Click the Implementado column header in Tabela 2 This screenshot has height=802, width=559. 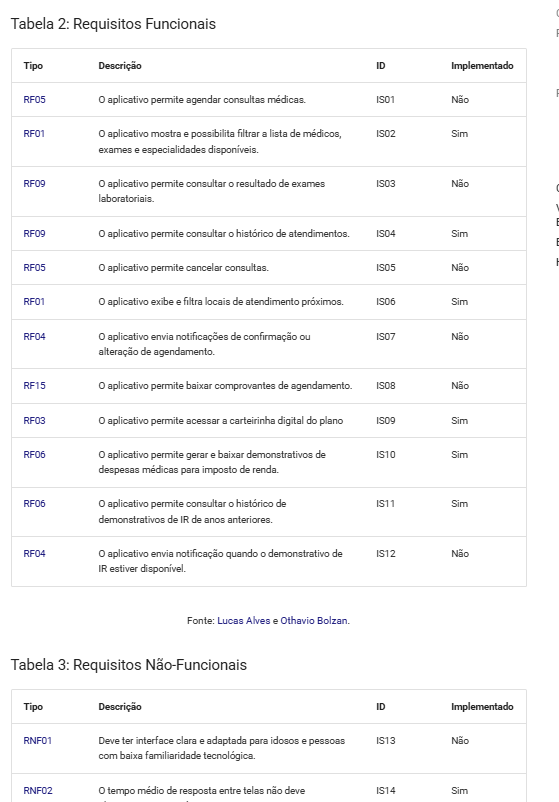click(482, 65)
